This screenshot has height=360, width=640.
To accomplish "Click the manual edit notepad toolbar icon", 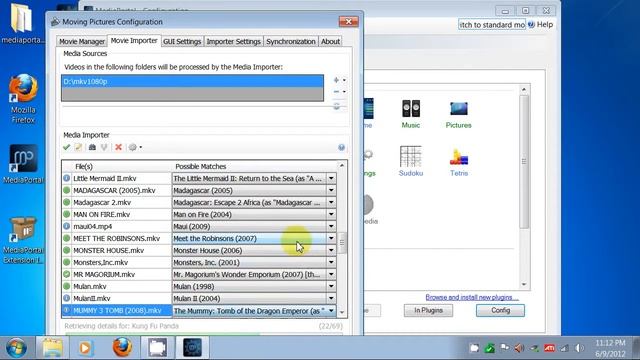I will pyautogui.click(x=78, y=147).
